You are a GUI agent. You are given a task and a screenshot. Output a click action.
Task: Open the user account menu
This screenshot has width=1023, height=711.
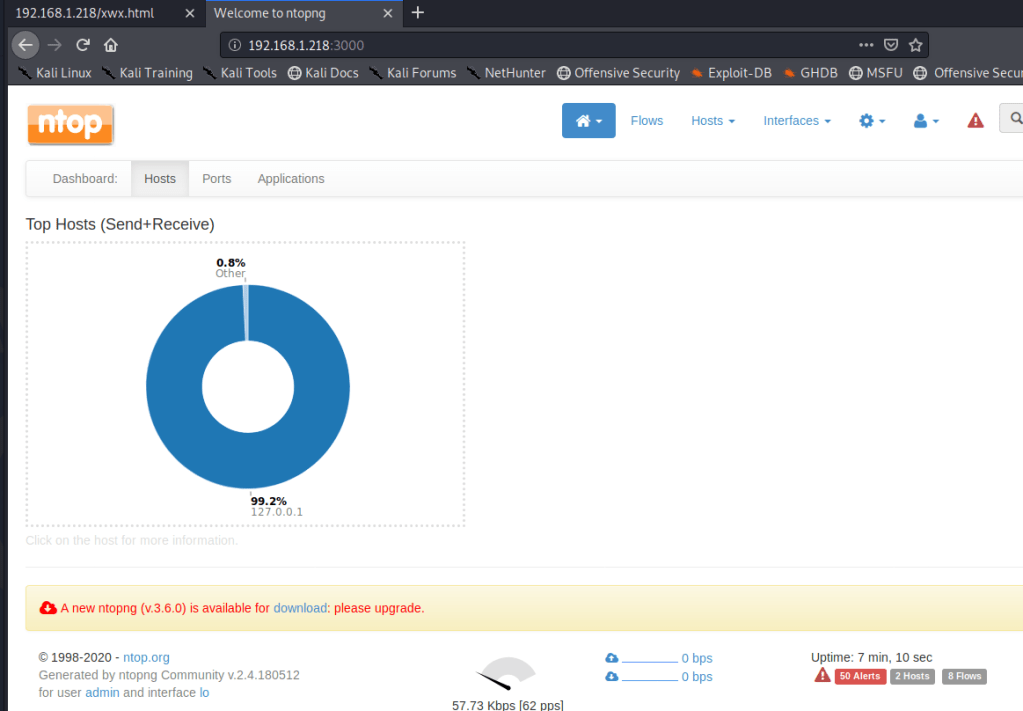tap(926, 121)
